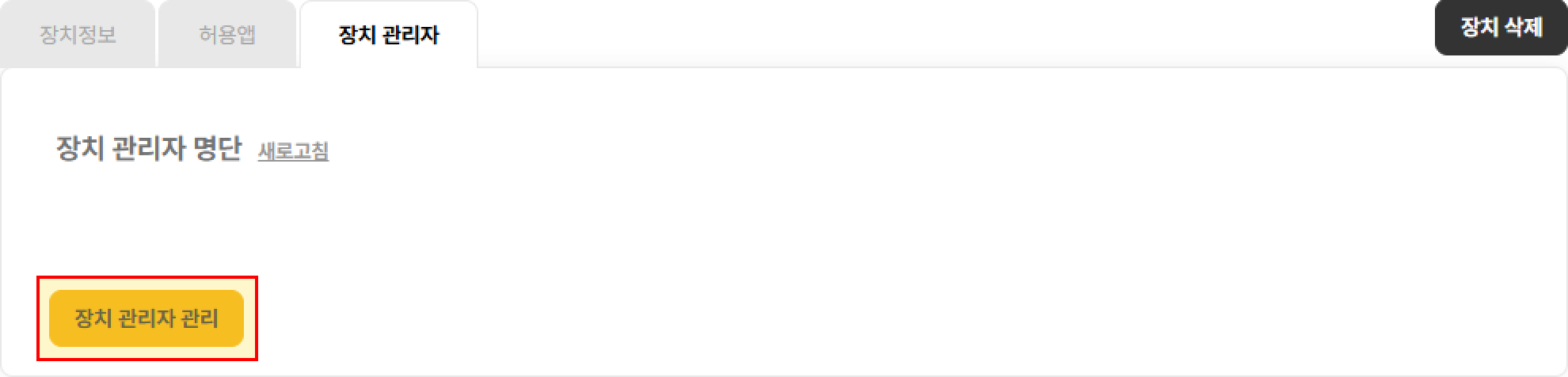Image resolution: width=1568 pixels, height=377 pixels.
Task: Open 장치 관리자 관리 yellow button
Action: click(147, 318)
